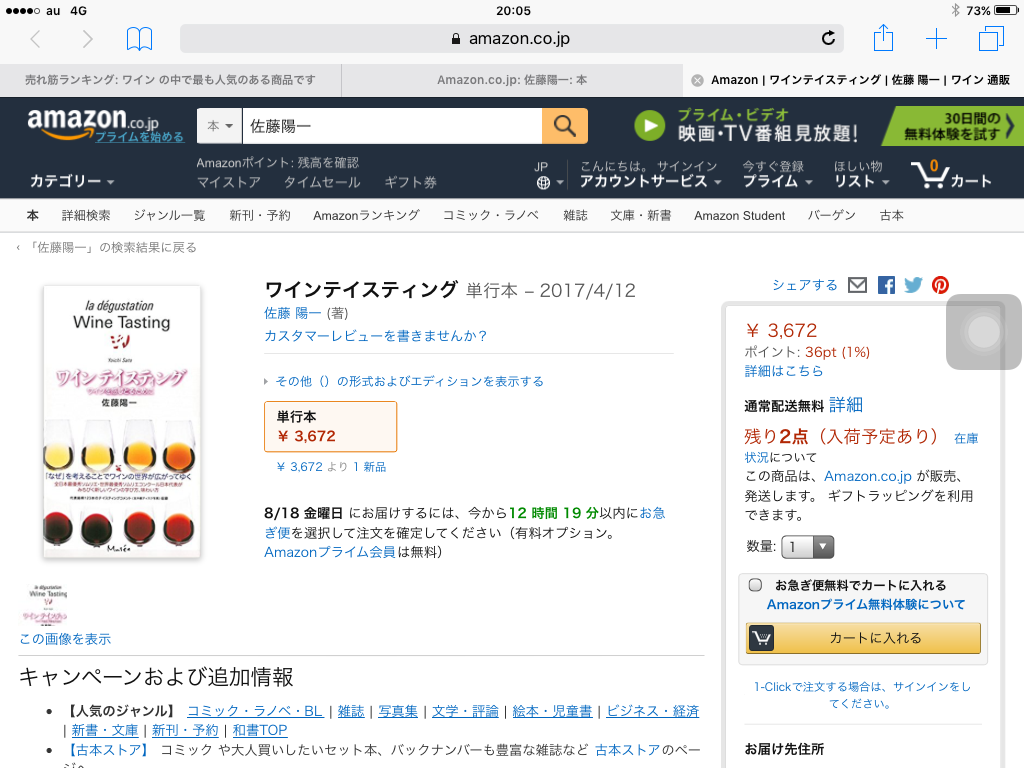The image size is (1024, 768).
Task: Switch to the 佐藤陽一: 本 browser tab
Action: 511,80
